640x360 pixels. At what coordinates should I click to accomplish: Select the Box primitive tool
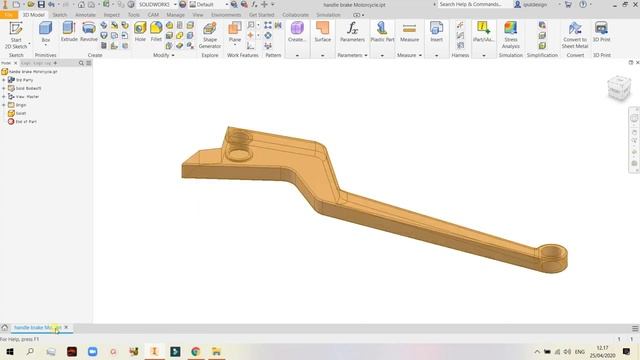coord(45,31)
